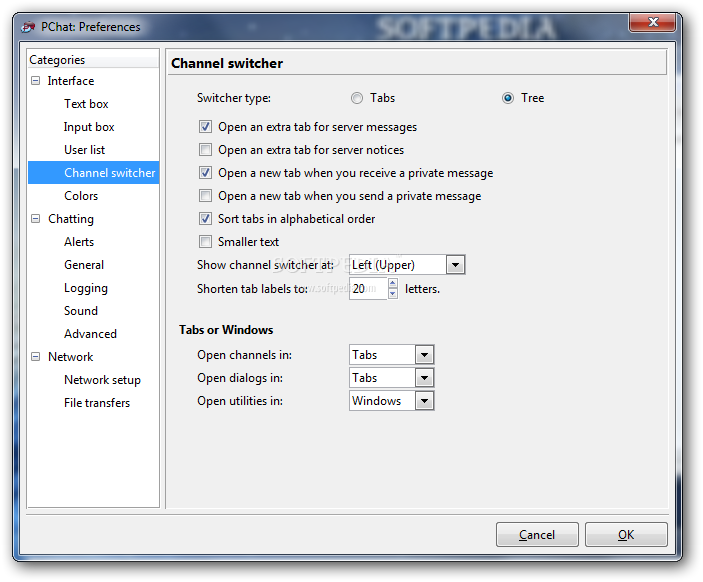Open the General chatting category

84,265
